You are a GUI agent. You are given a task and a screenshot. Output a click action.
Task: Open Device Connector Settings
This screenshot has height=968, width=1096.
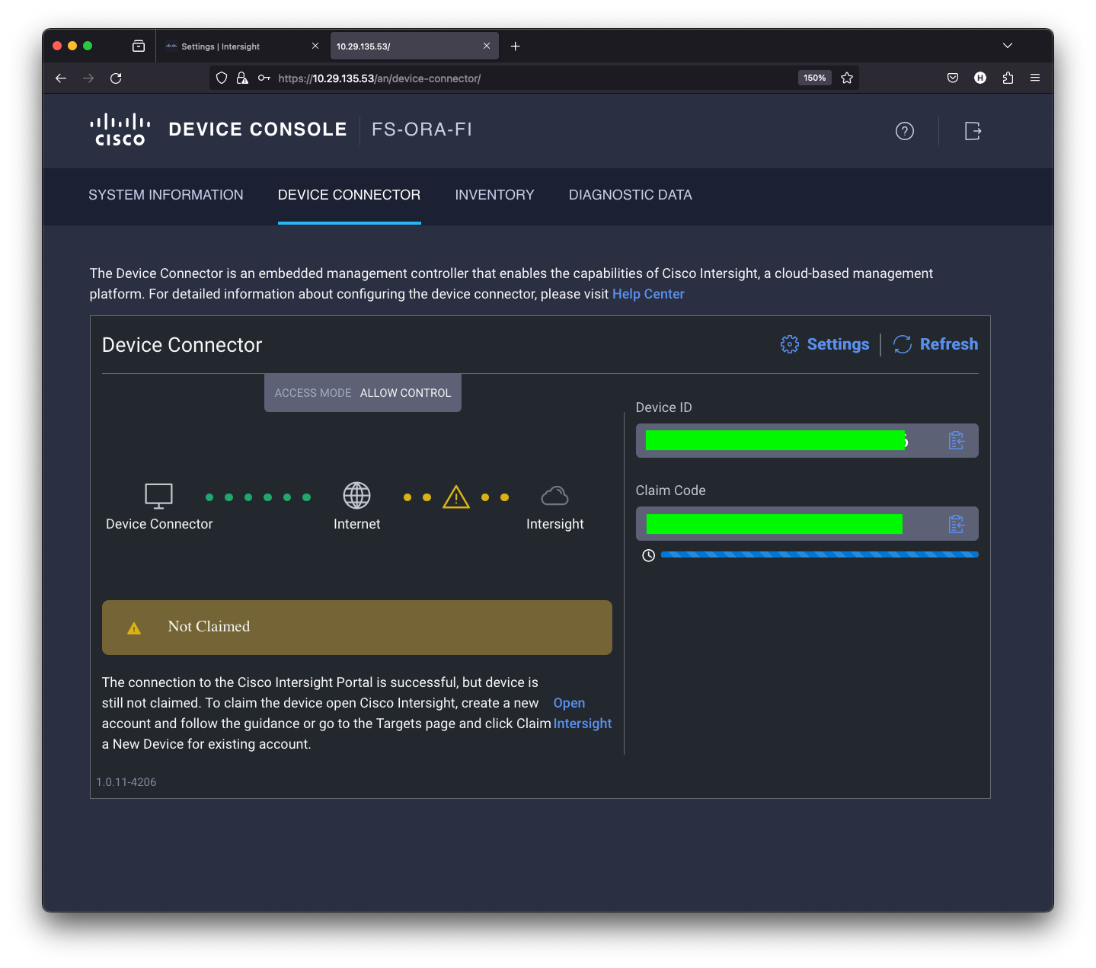(x=825, y=344)
